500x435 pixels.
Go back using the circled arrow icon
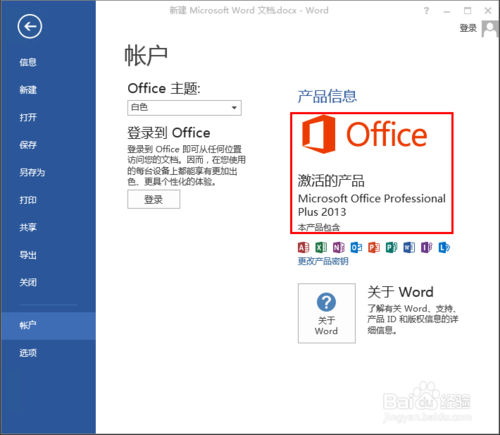pos(30,26)
